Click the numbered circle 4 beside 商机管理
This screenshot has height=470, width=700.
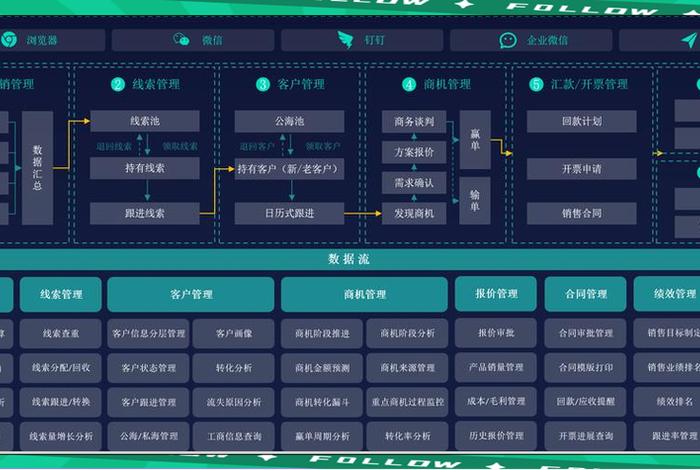pyautogui.click(x=409, y=84)
